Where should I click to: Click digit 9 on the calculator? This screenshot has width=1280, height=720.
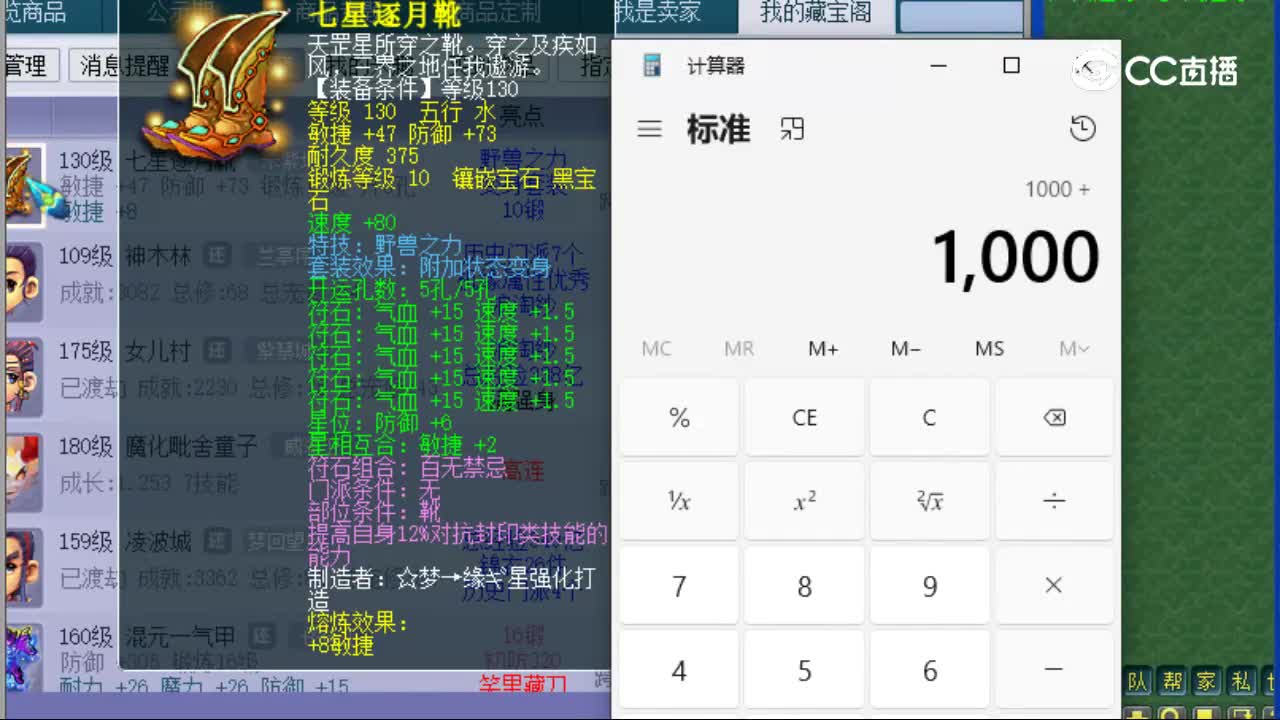pos(929,586)
